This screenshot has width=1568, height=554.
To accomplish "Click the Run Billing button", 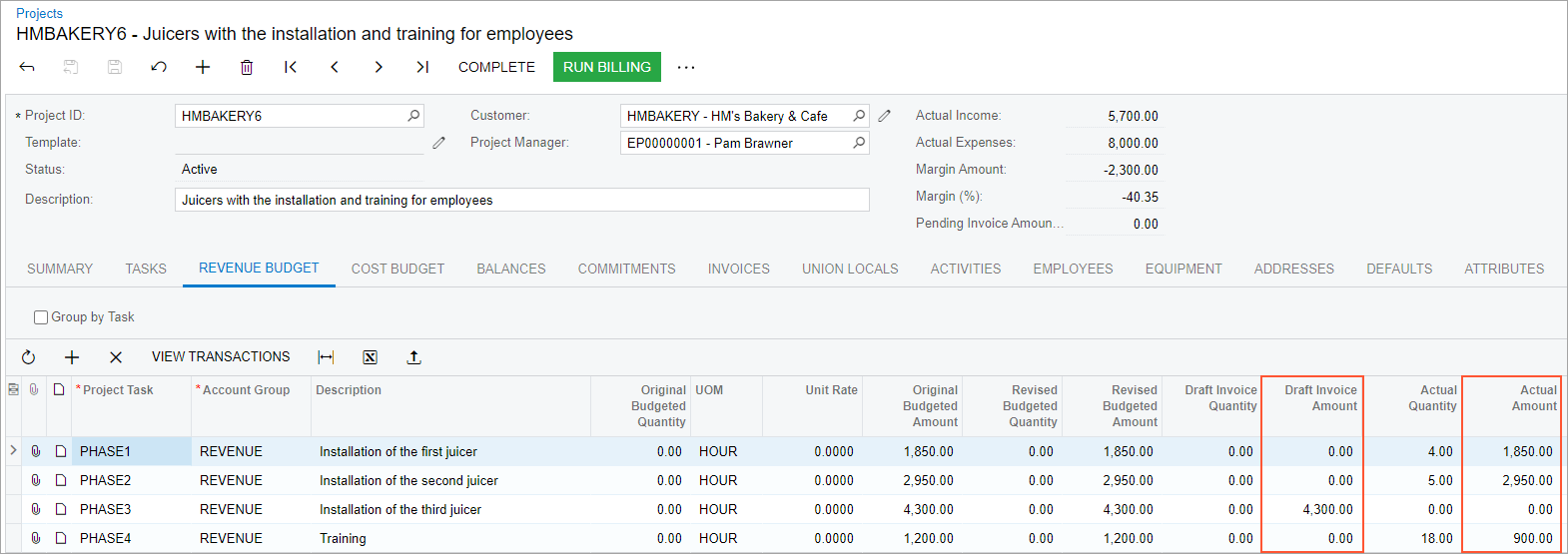I will (607, 67).
